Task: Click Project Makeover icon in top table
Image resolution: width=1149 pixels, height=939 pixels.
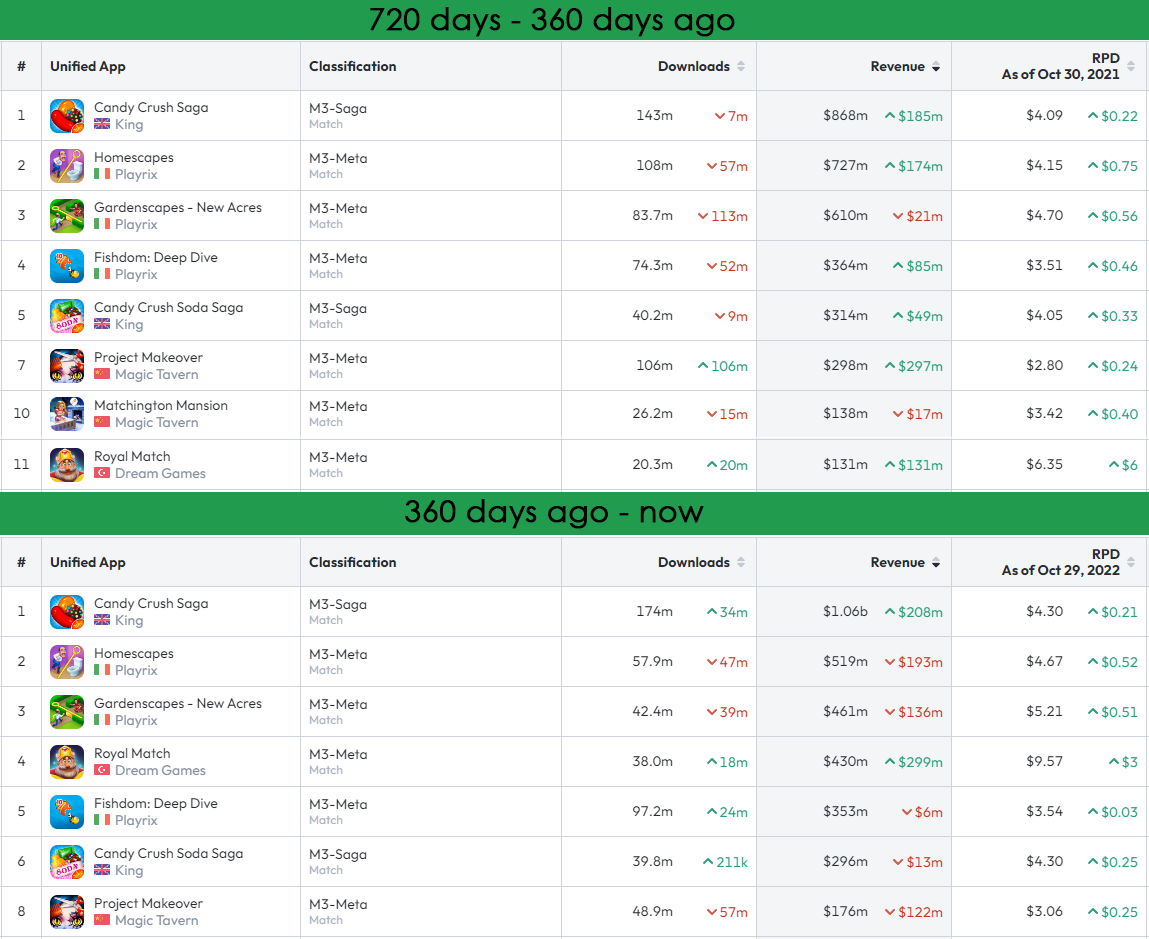Action: [x=67, y=366]
